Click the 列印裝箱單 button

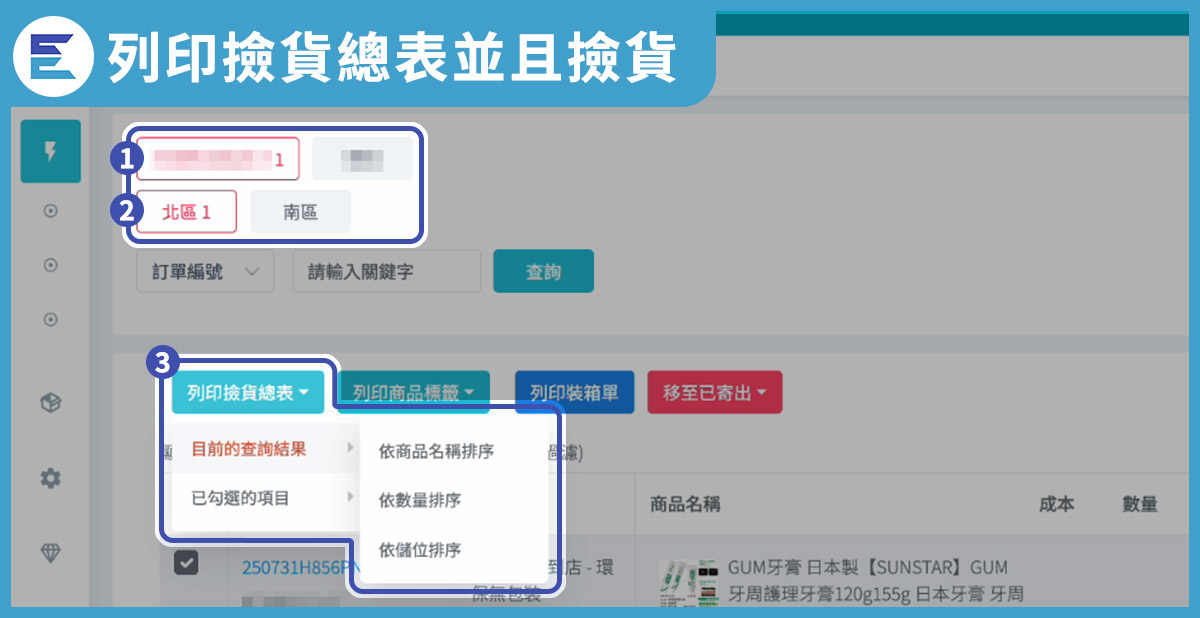tap(574, 393)
